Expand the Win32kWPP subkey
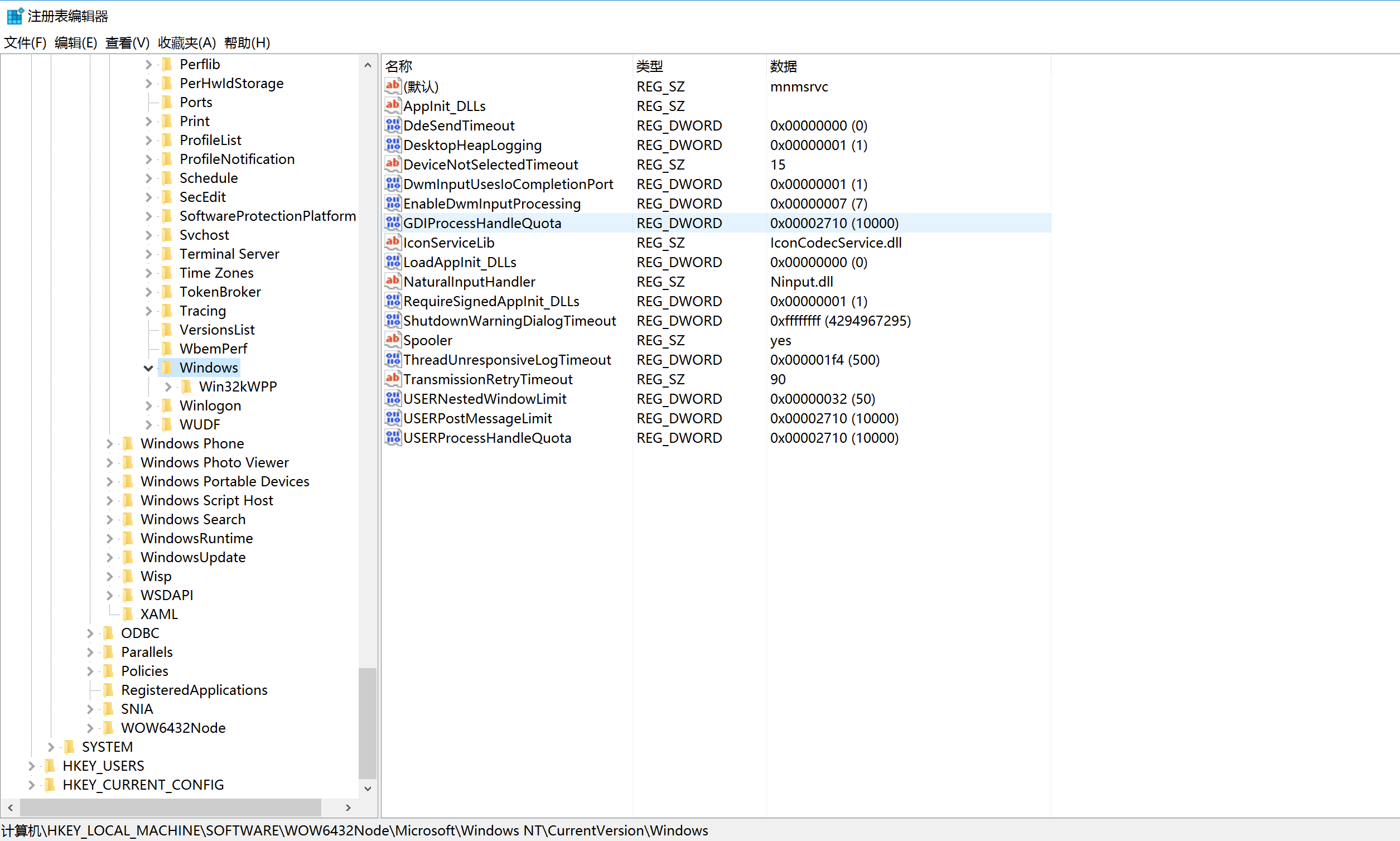1400x841 pixels. click(168, 387)
